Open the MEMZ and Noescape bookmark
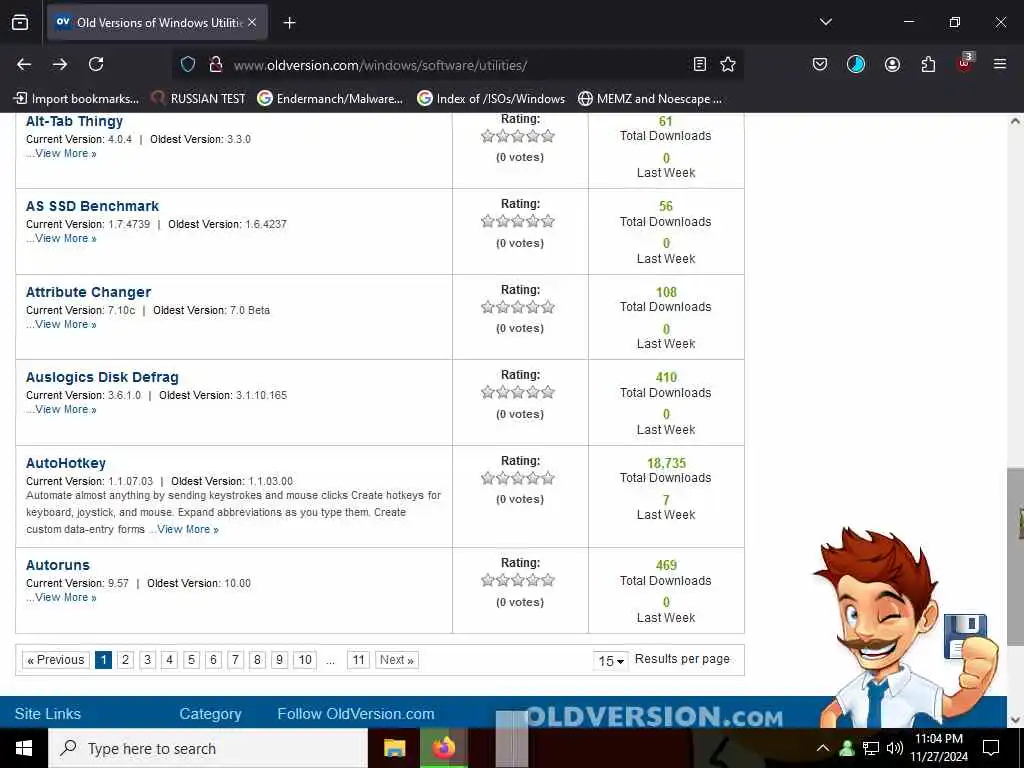Viewport: 1024px width, 768px height. pos(650,99)
